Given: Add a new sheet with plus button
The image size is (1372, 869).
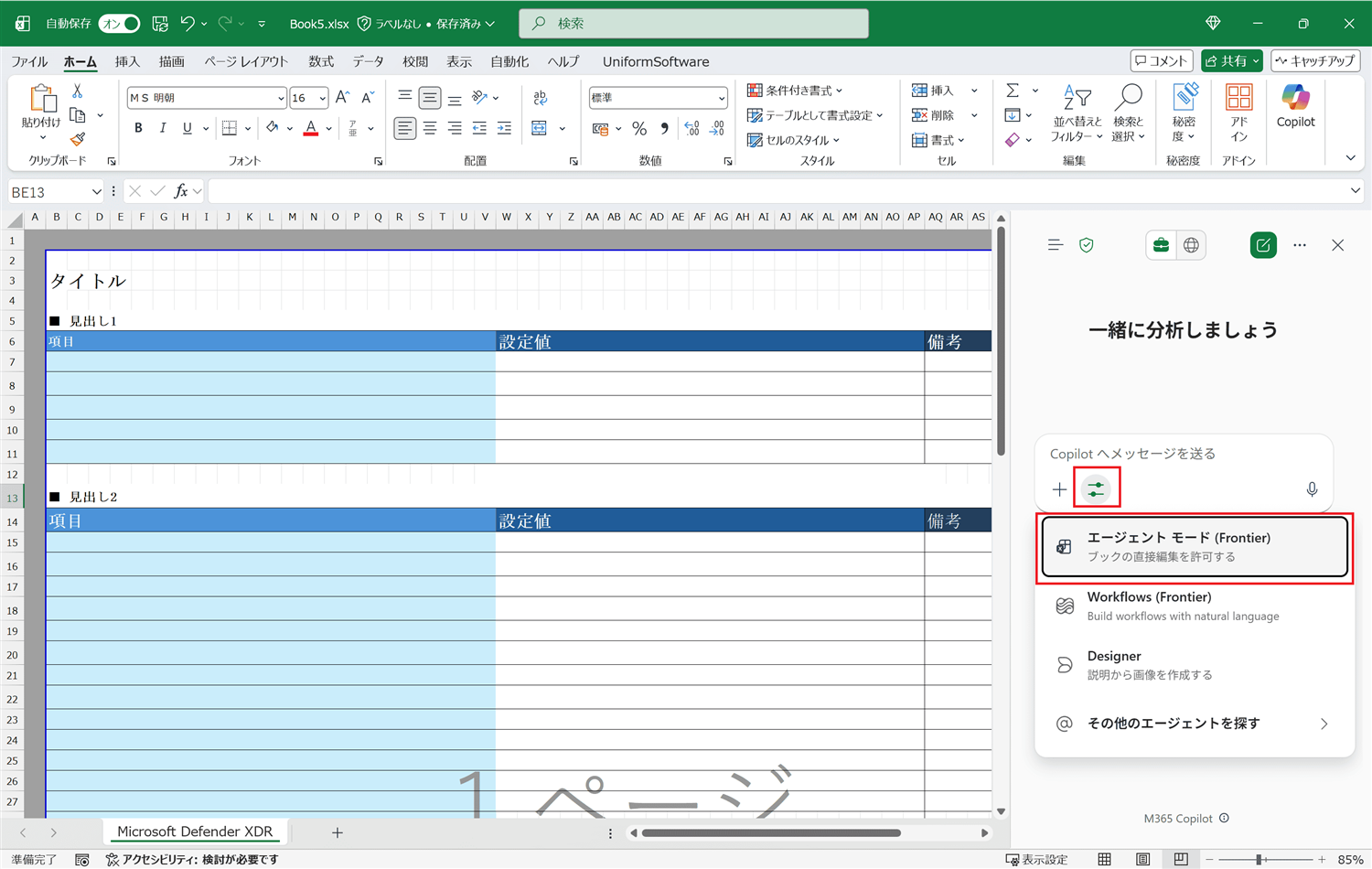Looking at the screenshot, I should pyautogui.click(x=338, y=832).
